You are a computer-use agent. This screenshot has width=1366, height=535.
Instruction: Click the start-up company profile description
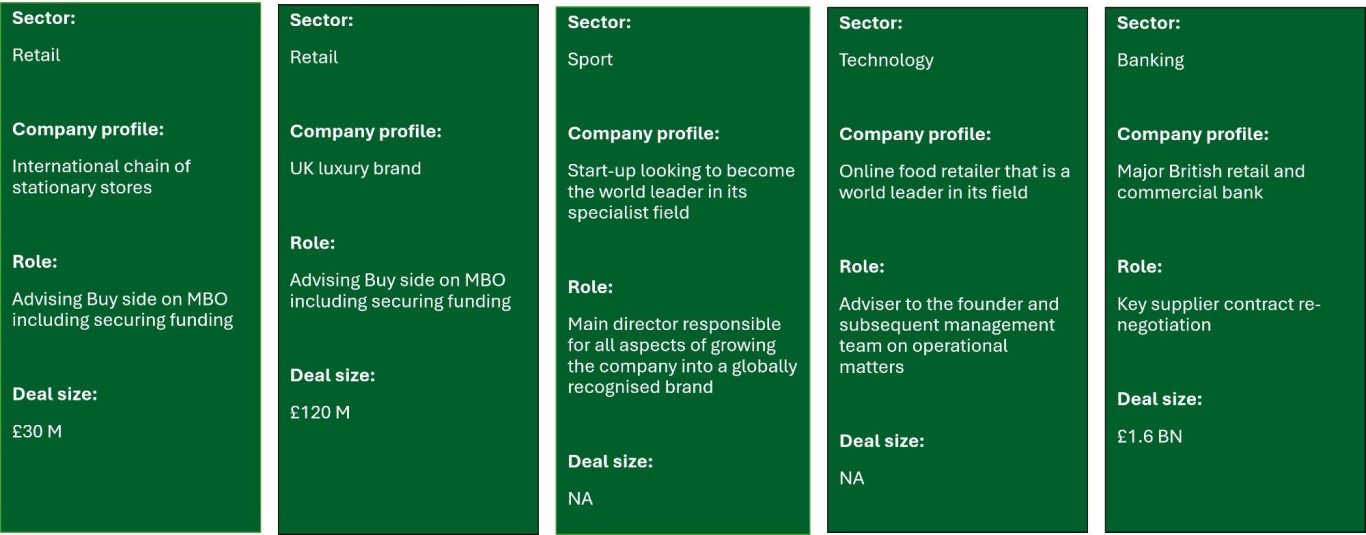pos(681,192)
